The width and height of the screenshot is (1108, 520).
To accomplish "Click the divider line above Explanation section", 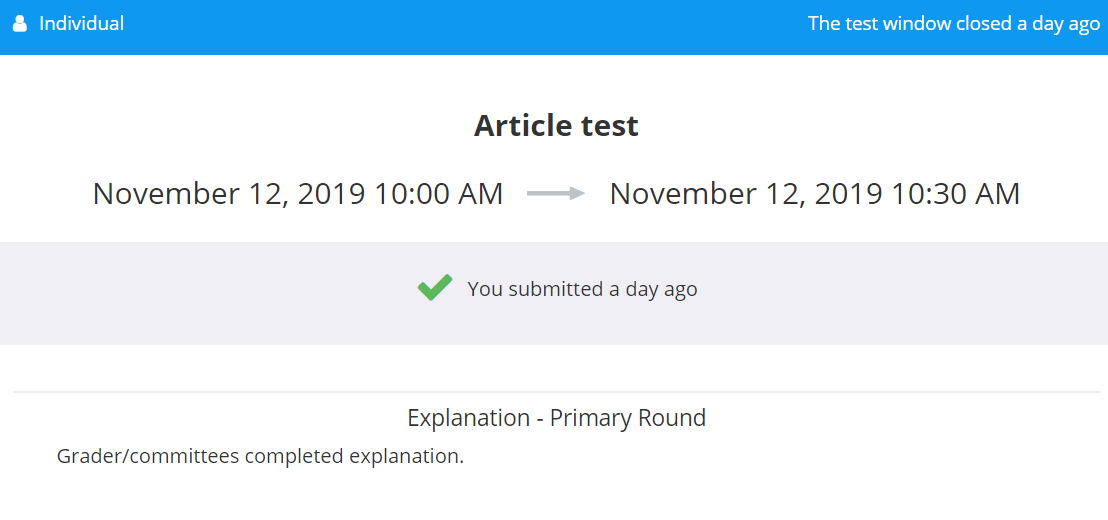I will tap(556, 391).
